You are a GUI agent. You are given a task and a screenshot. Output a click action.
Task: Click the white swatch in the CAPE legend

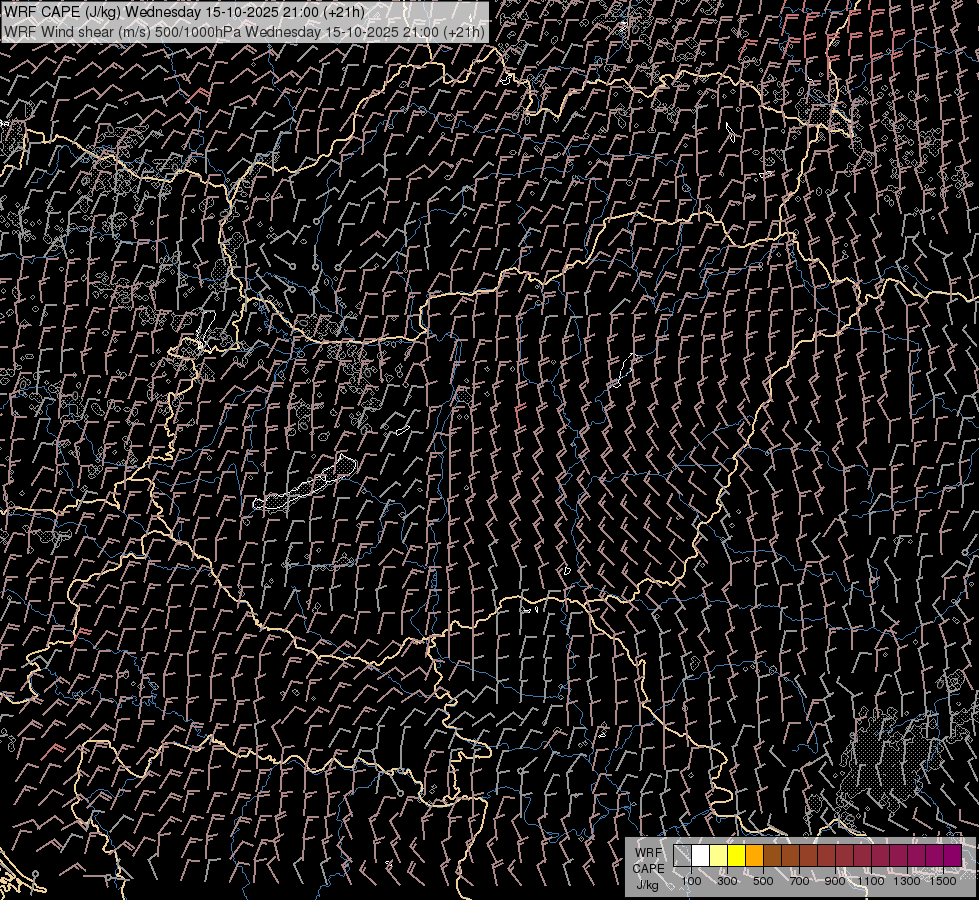tap(700, 856)
